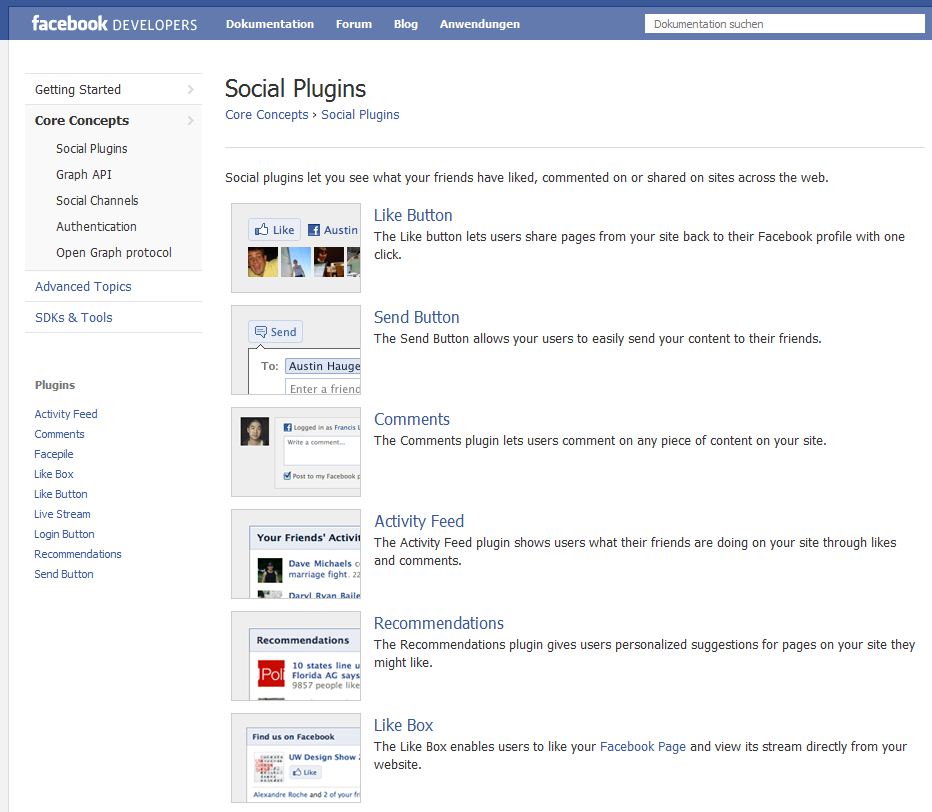This screenshot has height=812, width=932.
Task: Open Anwendungen in the top bar
Action: click(479, 24)
